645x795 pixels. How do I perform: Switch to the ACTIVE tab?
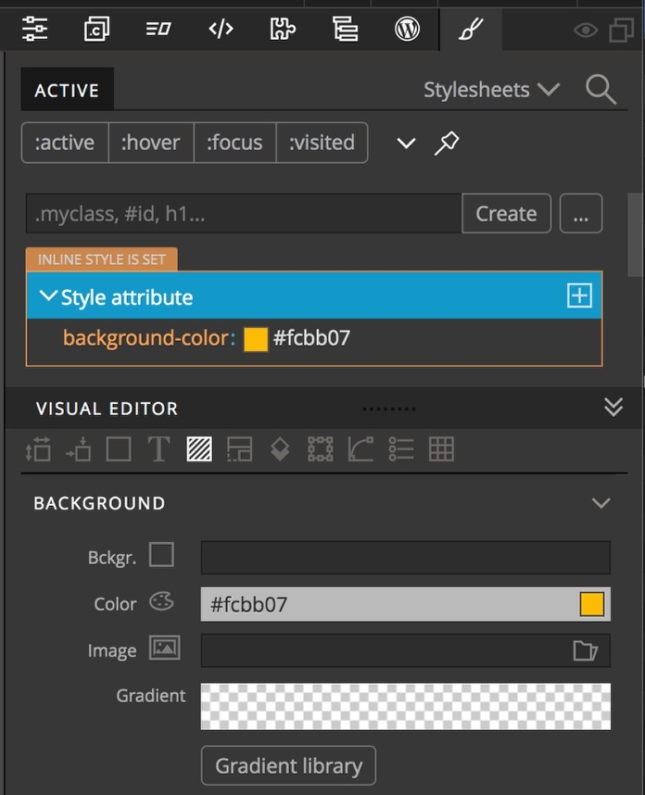67,90
